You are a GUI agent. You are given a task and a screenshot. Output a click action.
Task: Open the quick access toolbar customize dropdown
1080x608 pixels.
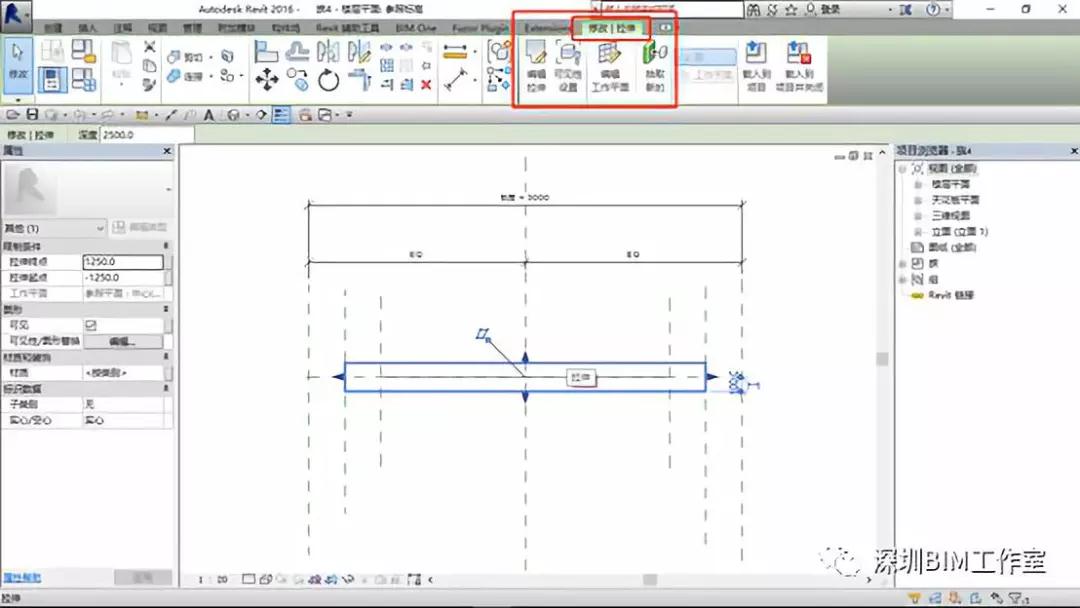click(349, 115)
